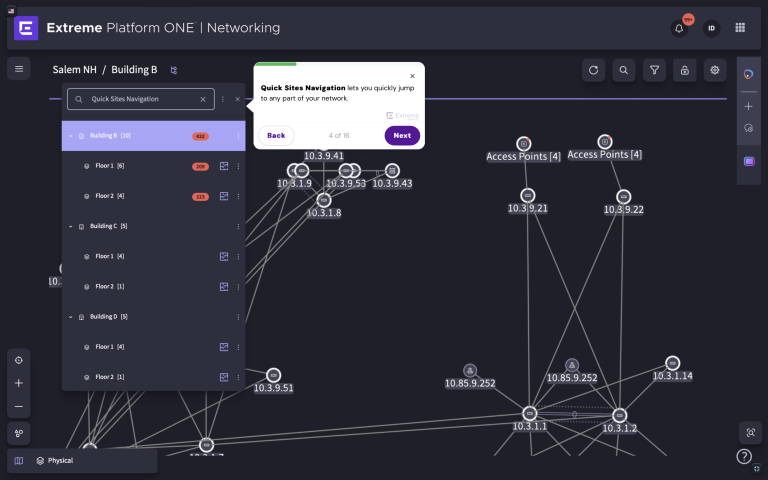Select the Physical layer view
Viewport: 768px width, 480px height.
pyautogui.click(x=55, y=460)
